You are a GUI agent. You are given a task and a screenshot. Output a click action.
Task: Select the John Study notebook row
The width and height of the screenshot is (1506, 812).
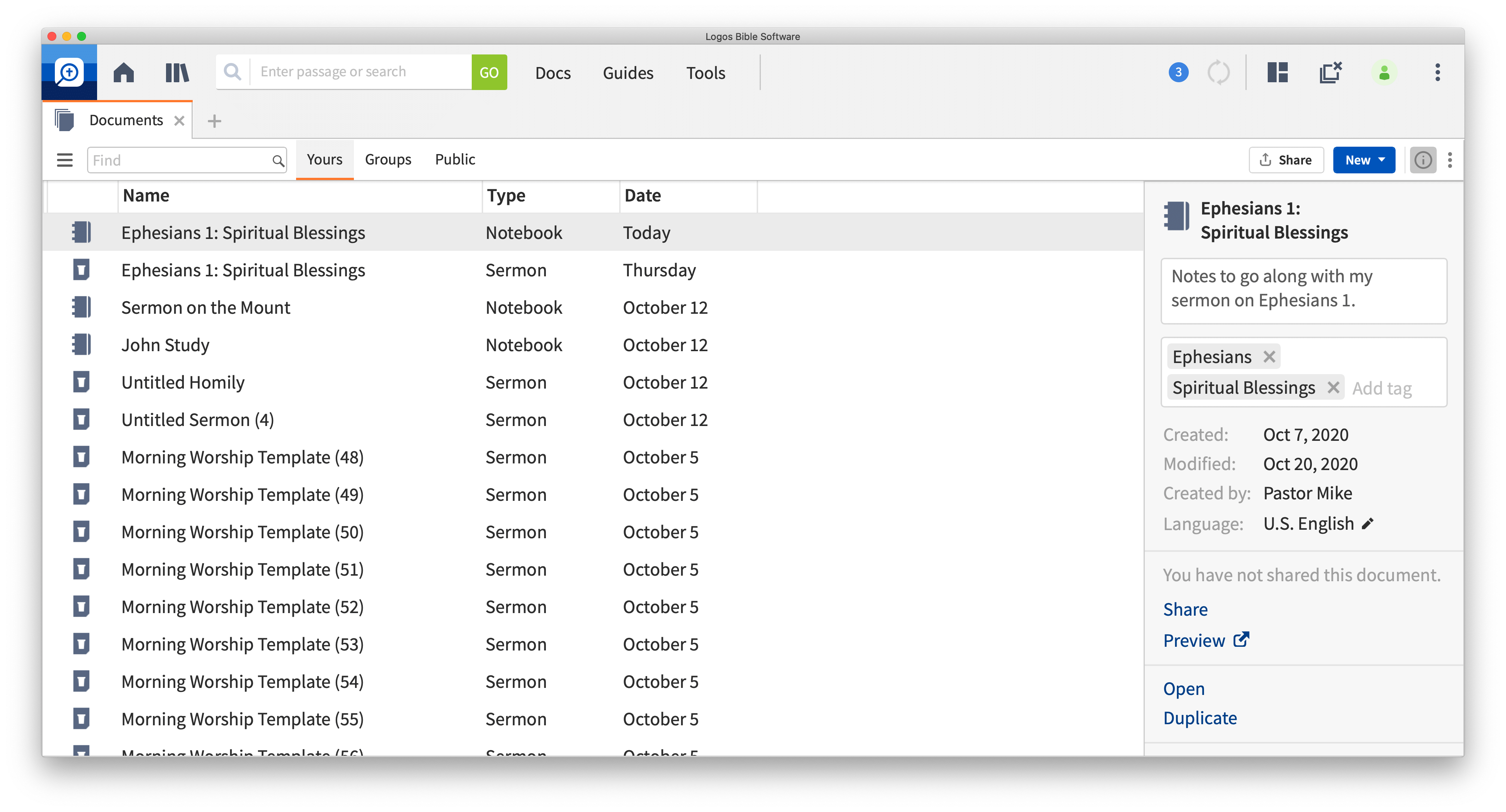[165, 345]
